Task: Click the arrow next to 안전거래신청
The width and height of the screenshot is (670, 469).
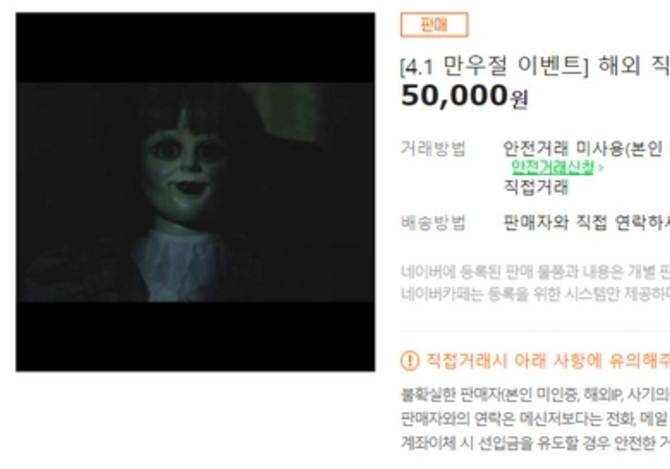Action: click(601, 168)
